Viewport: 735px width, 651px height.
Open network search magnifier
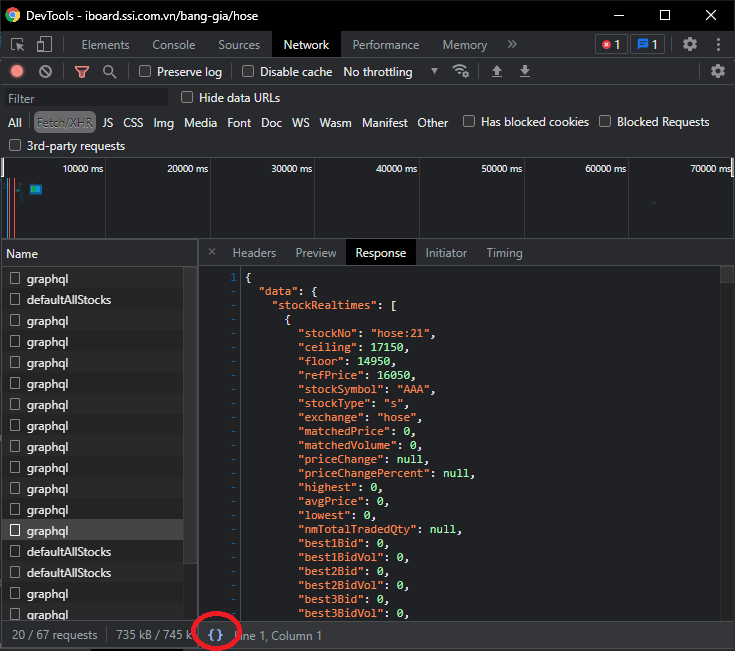[109, 71]
